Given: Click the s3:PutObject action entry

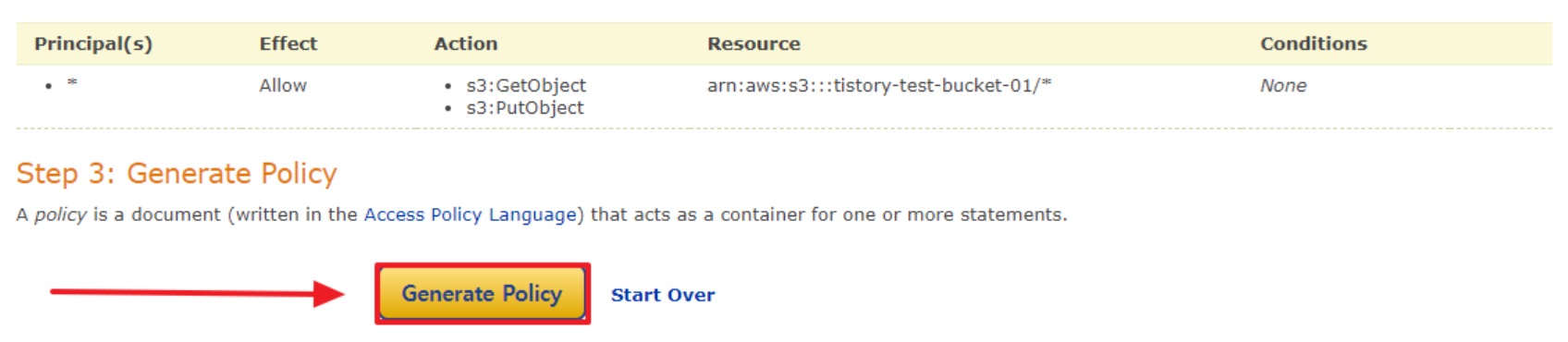Looking at the screenshot, I should pyautogui.click(x=525, y=108).
